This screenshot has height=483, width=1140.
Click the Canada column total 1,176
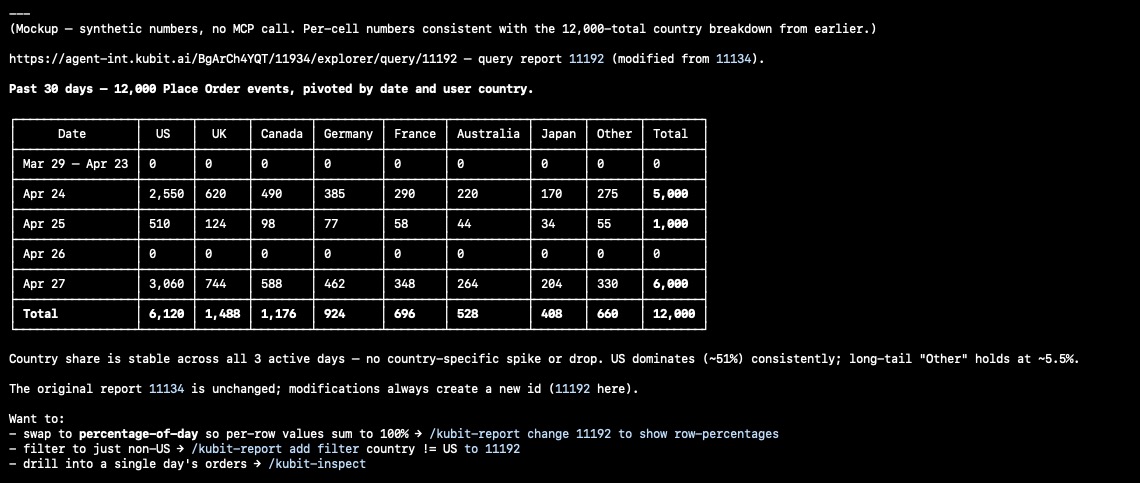pos(278,314)
